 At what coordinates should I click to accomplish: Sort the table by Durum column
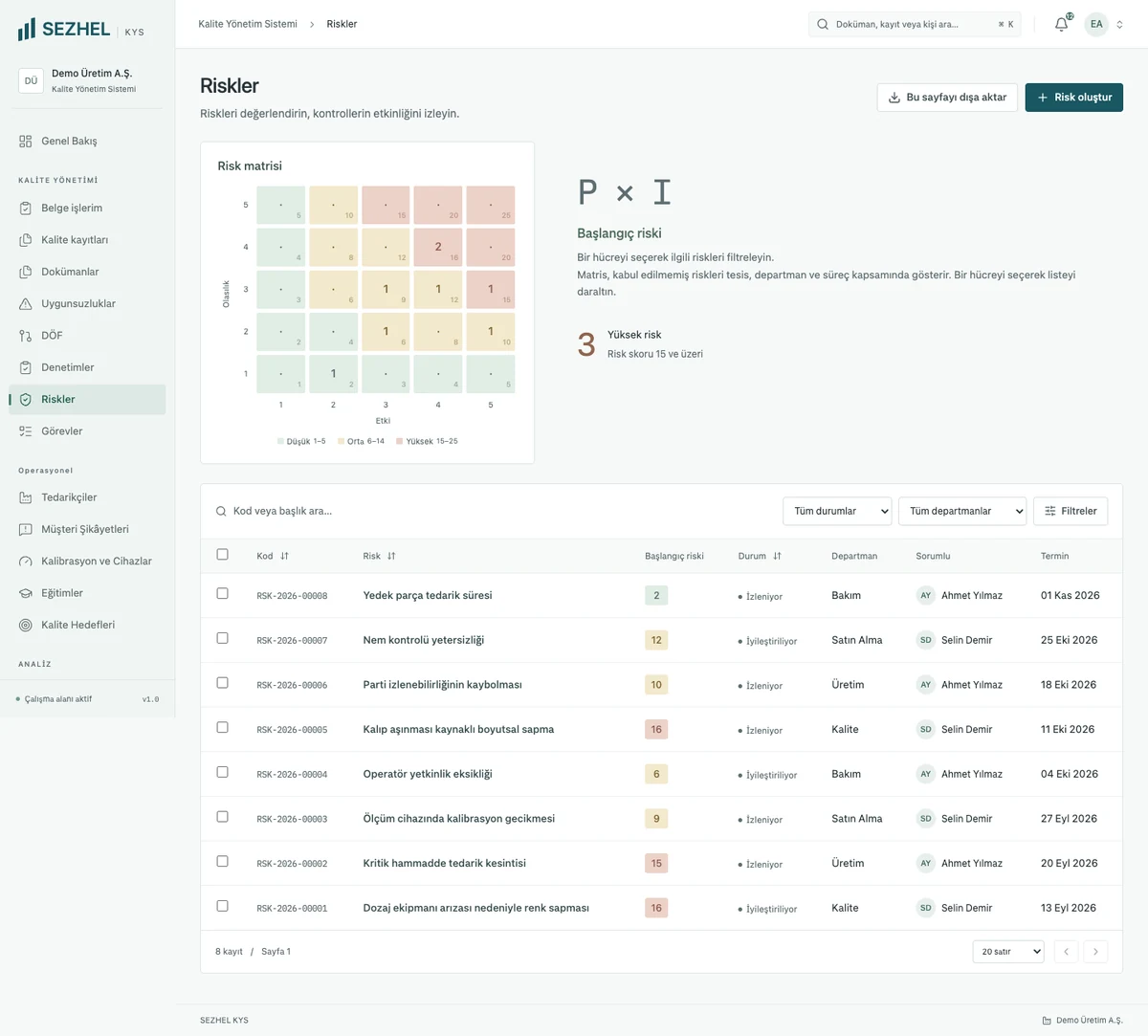point(760,556)
